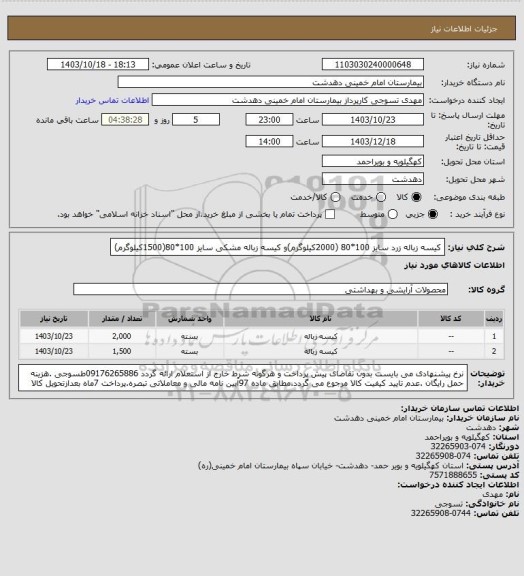Click the contact phone 32265908-074
The image size is (524, 576).
(x=443, y=456)
